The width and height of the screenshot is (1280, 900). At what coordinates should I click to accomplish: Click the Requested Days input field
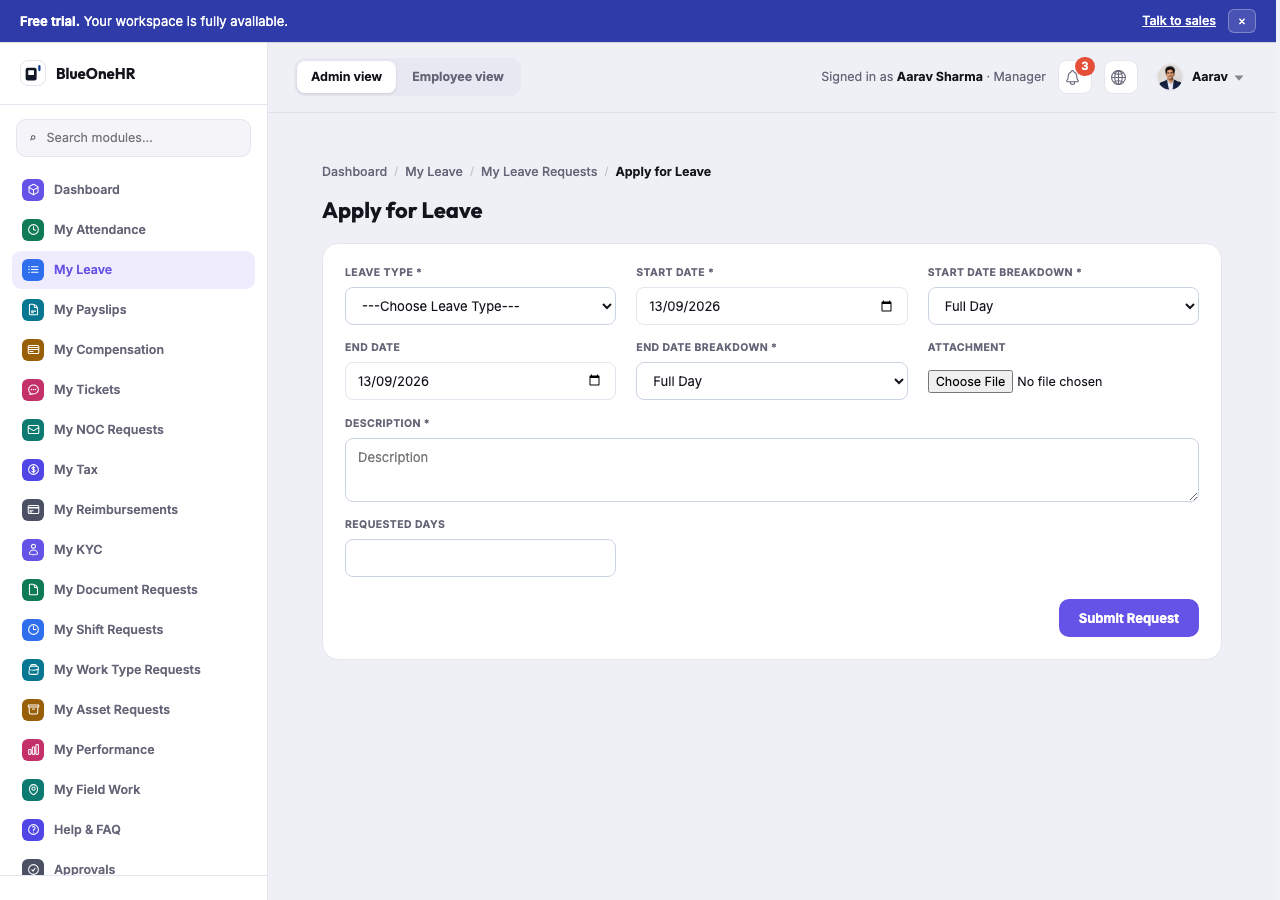click(x=480, y=558)
